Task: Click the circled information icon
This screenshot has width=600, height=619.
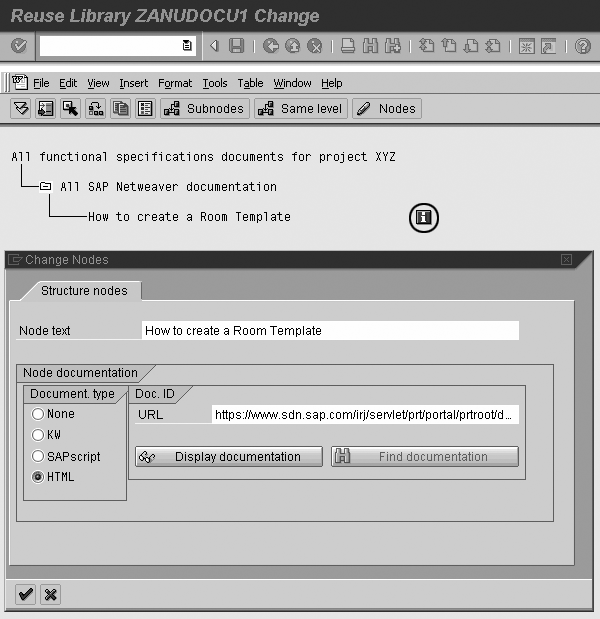Action: (x=424, y=217)
